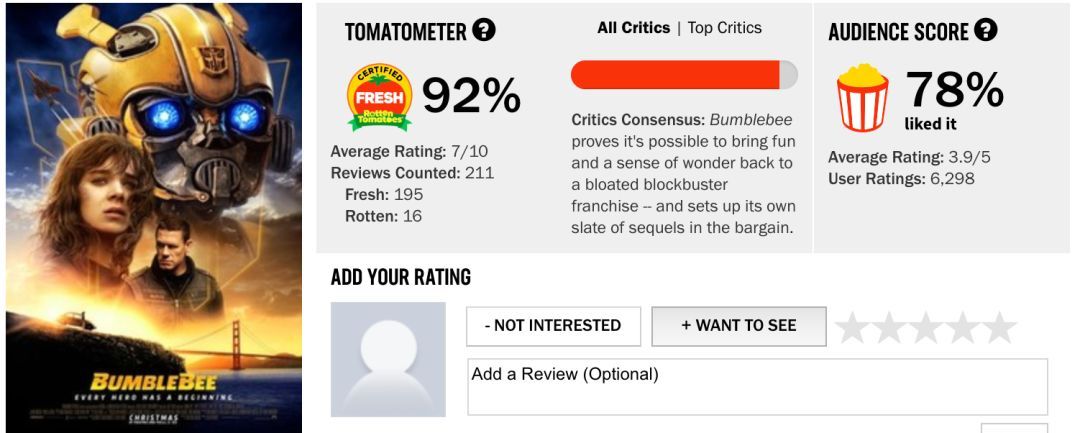This screenshot has height=433, width=1080.
Task: Click the user avatar placeholder image
Action: 388,359
